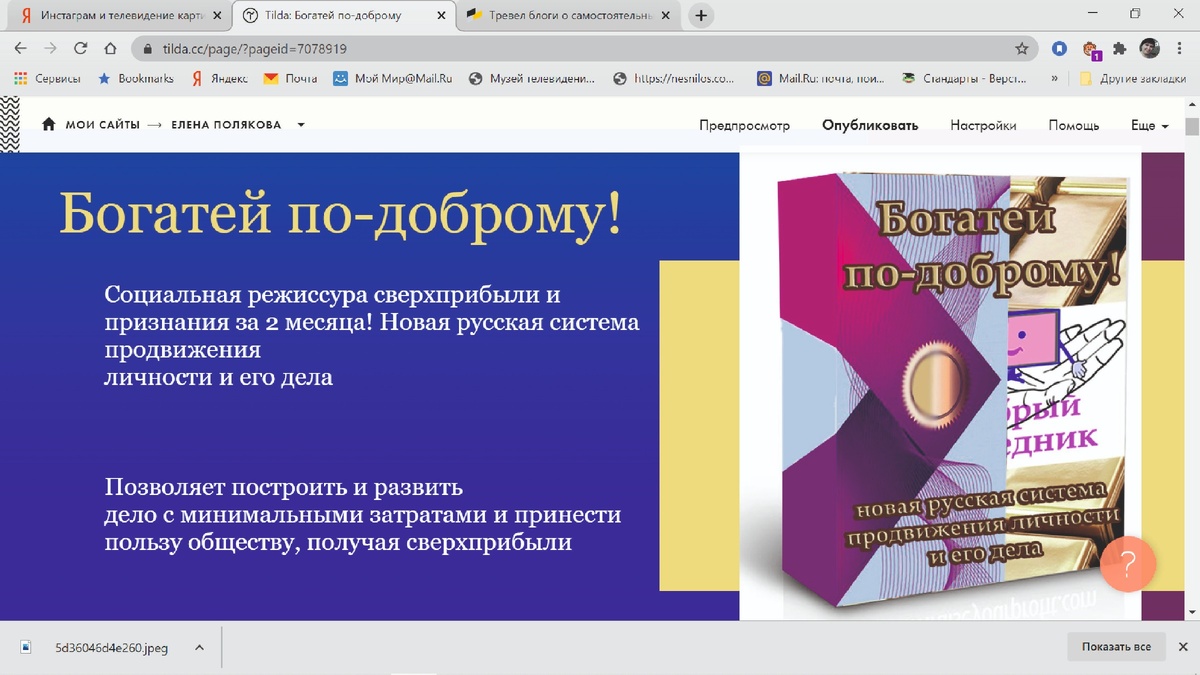The width and height of the screenshot is (1200, 675).
Task: Open the Mail.Ru: почта, пои... bookmark
Action: 820,79
